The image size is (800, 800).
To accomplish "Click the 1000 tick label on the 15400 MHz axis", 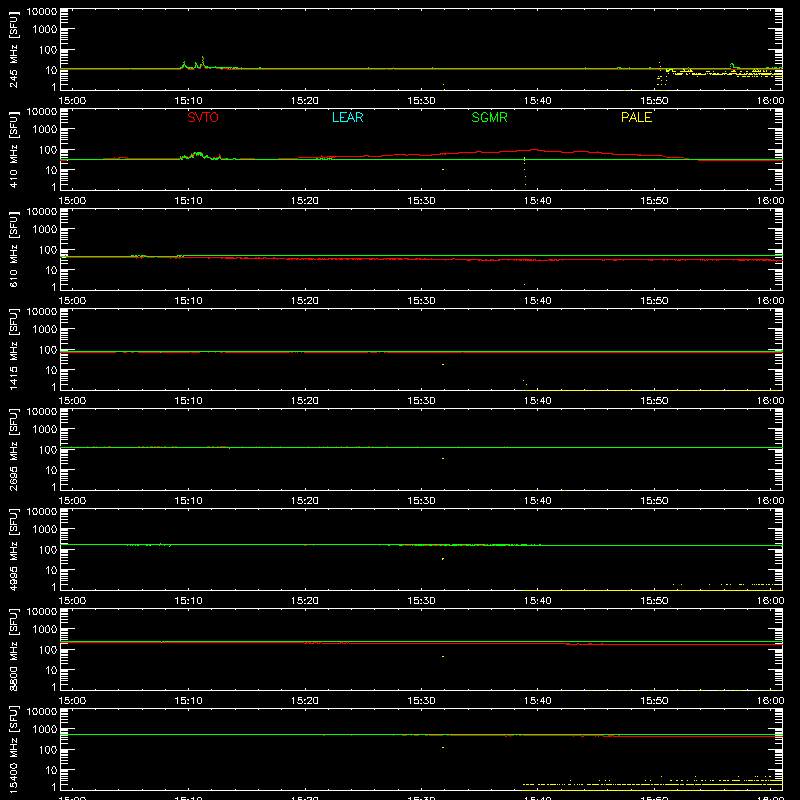I will click(45, 730).
